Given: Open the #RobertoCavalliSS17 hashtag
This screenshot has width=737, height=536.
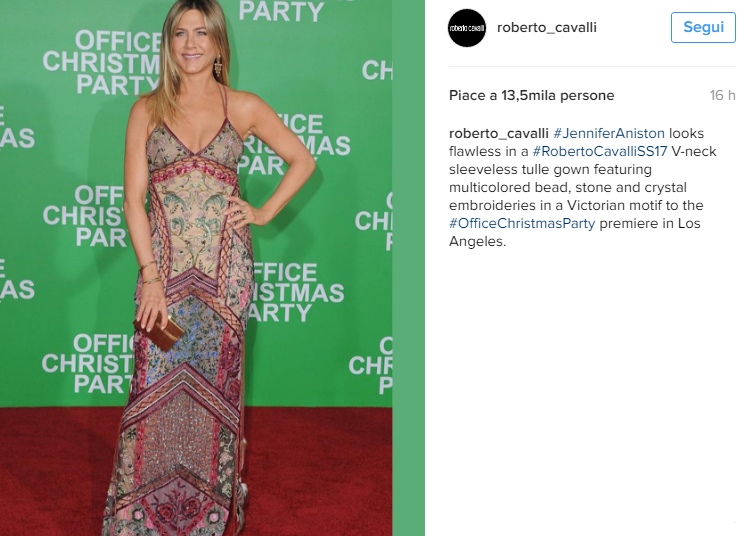Looking at the screenshot, I should click(600, 151).
